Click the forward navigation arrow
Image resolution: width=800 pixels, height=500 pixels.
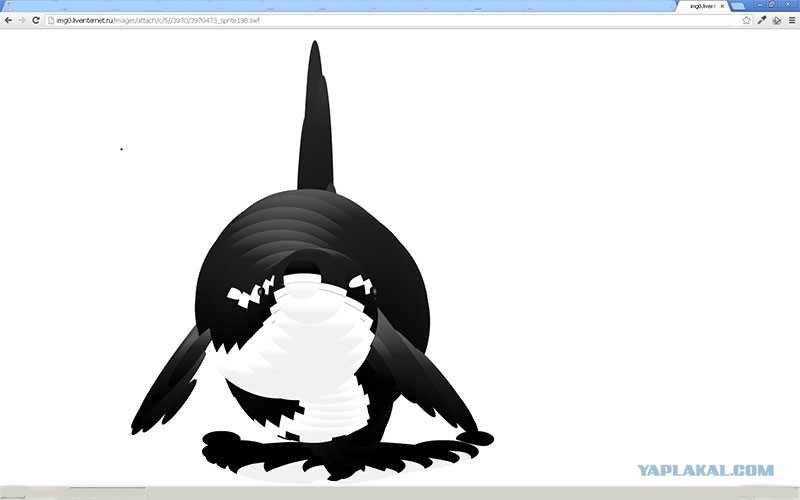point(21,20)
